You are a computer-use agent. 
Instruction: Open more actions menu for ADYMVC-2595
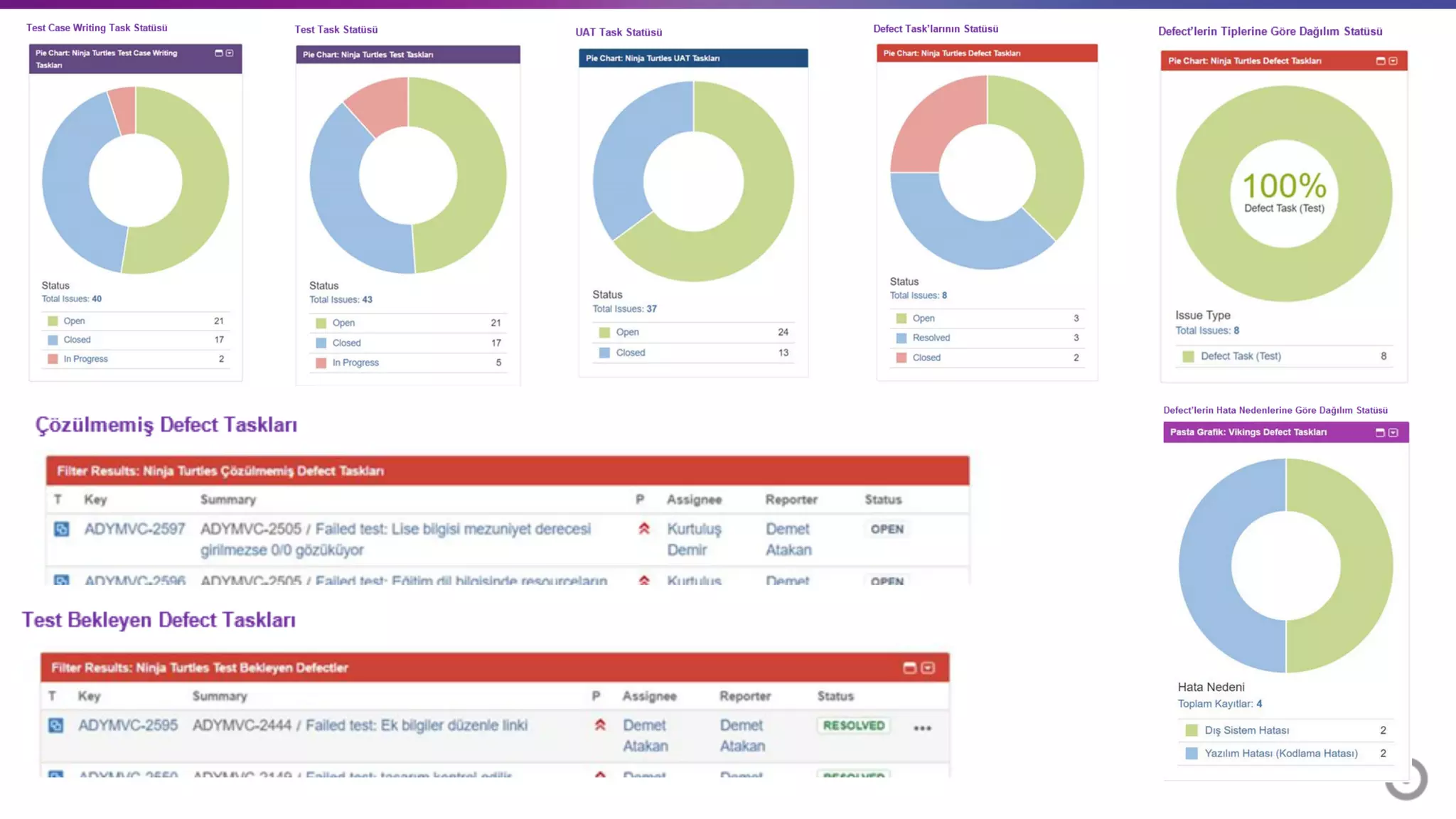click(922, 728)
